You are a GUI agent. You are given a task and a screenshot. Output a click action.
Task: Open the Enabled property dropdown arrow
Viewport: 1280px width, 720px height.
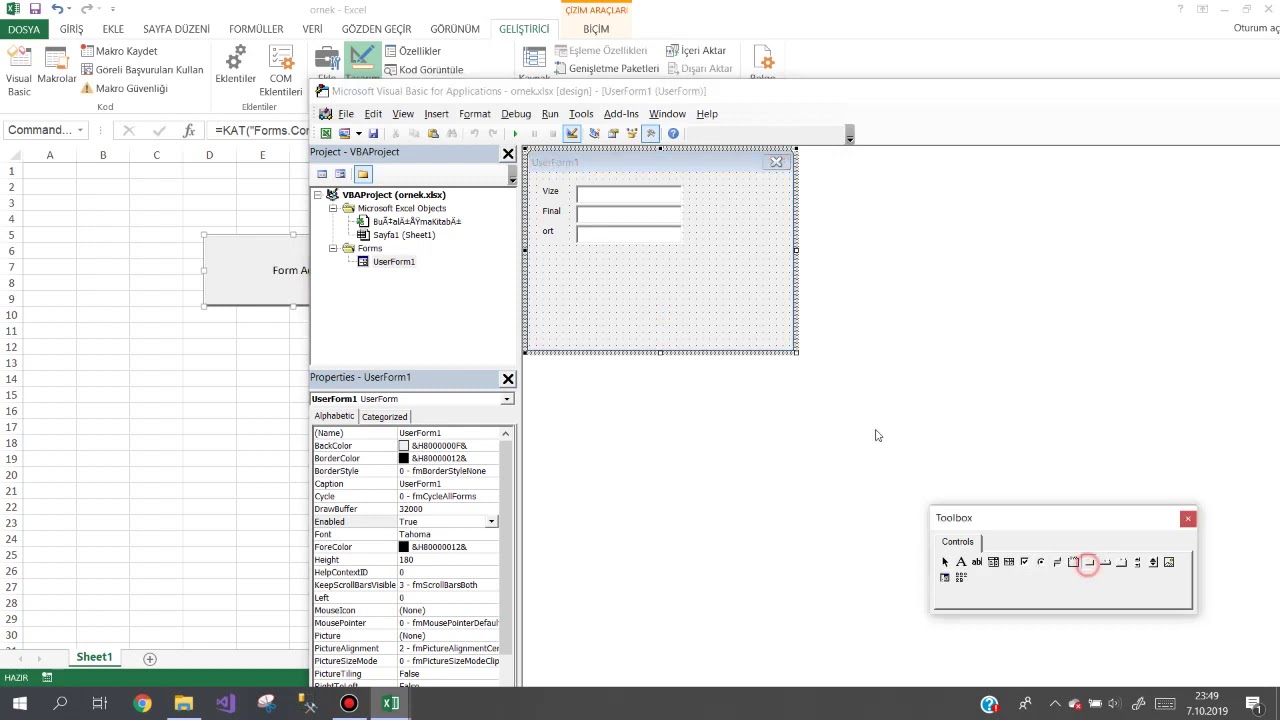point(491,522)
